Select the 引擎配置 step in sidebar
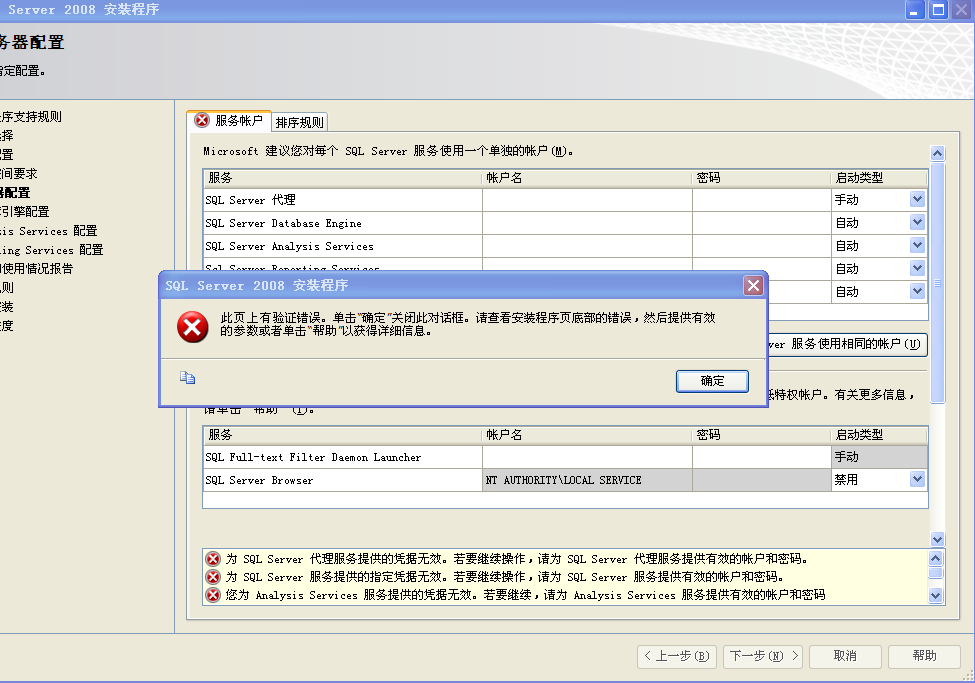The image size is (975, 683). click(x=25, y=211)
